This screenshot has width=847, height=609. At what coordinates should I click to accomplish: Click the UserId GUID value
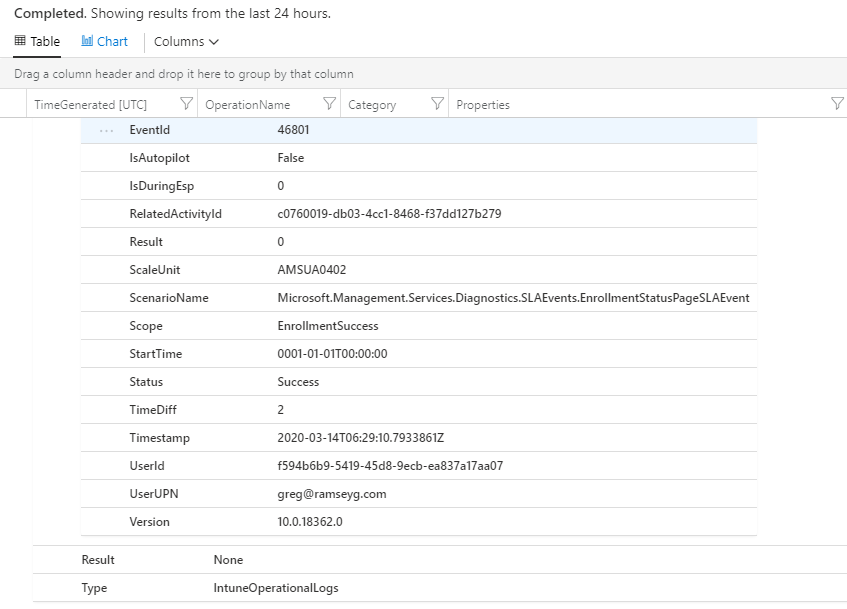click(x=390, y=466)
